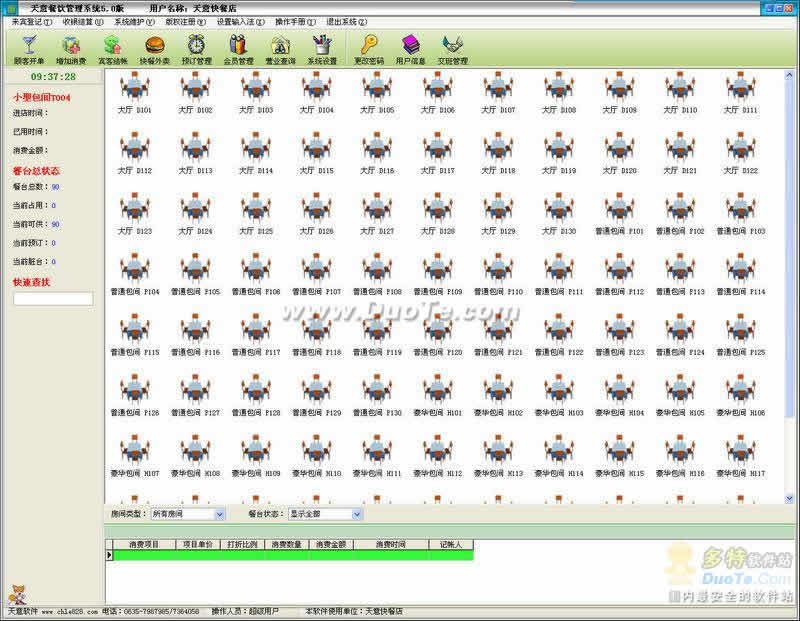Viewport: 800px width, 621px height.
Task: Open 用户信息 books icon
Action: coord(411,46)
